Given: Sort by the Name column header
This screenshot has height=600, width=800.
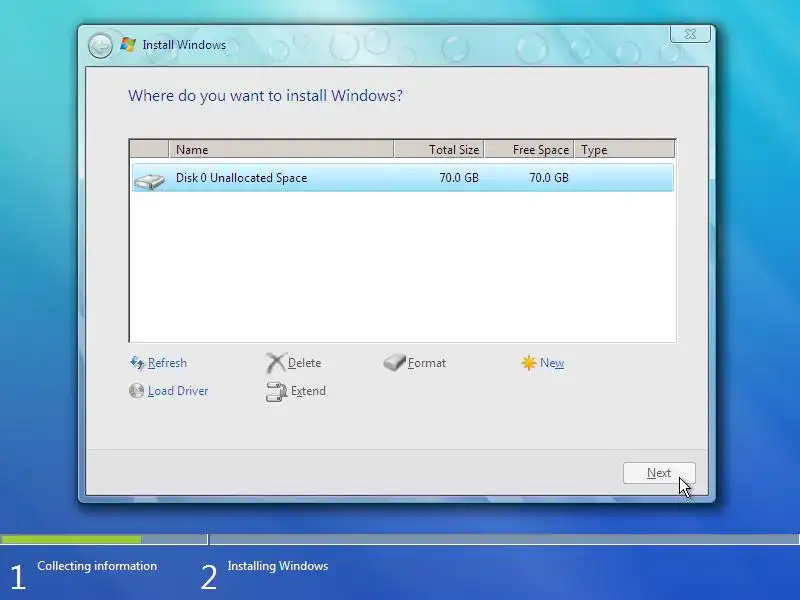Looking at the screenshot, I should click(281, 149).
